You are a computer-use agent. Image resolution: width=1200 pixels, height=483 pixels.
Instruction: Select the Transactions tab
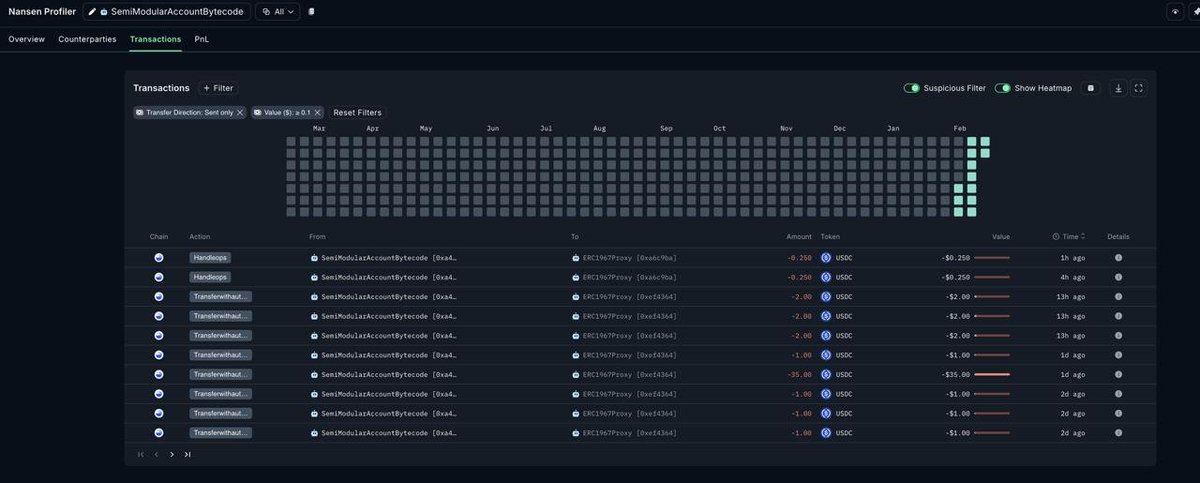[x=155, y=39]
